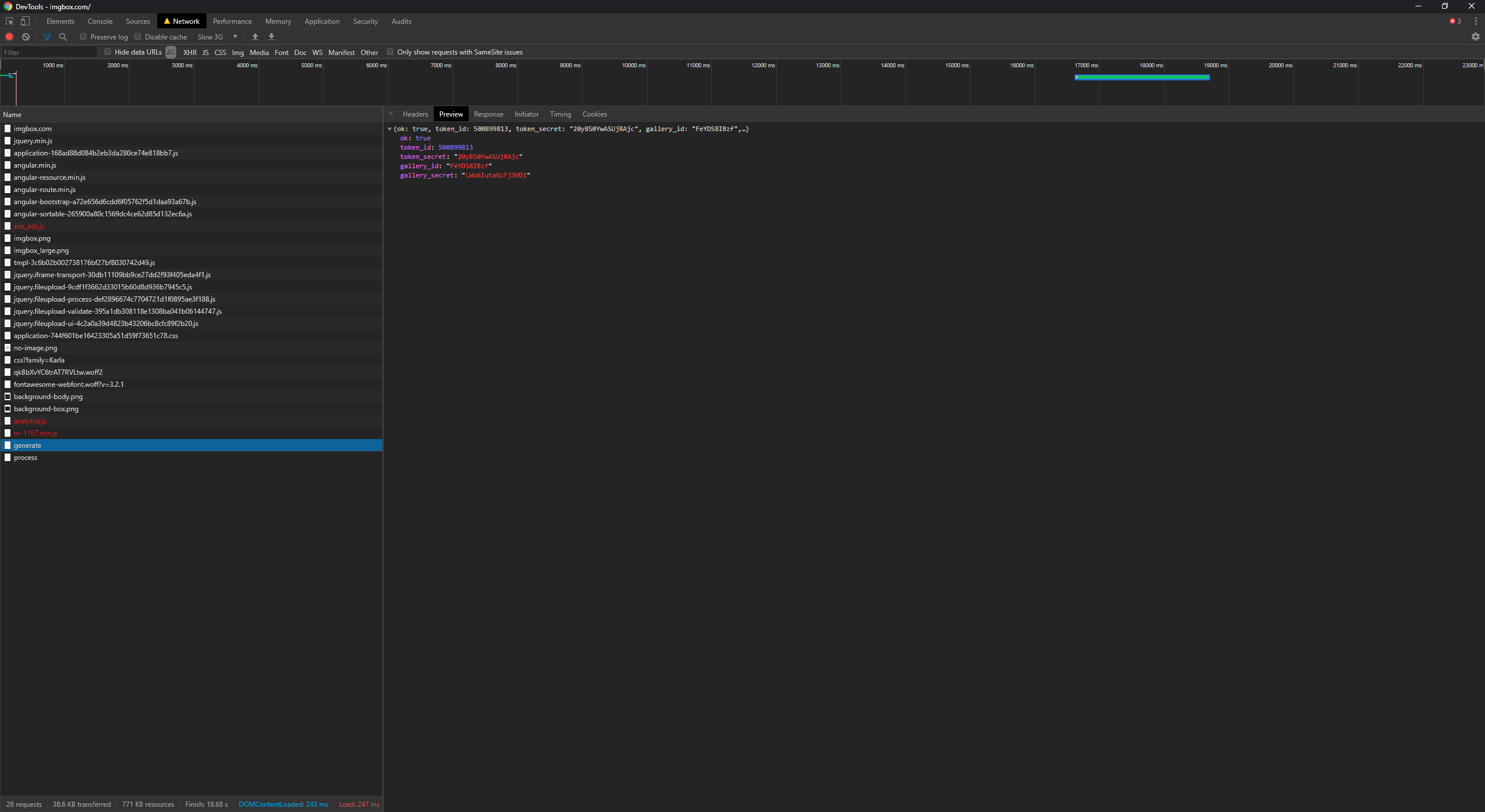Check Hide data URLs
This screenshot has width=1485, height=812.
point(108,52)
